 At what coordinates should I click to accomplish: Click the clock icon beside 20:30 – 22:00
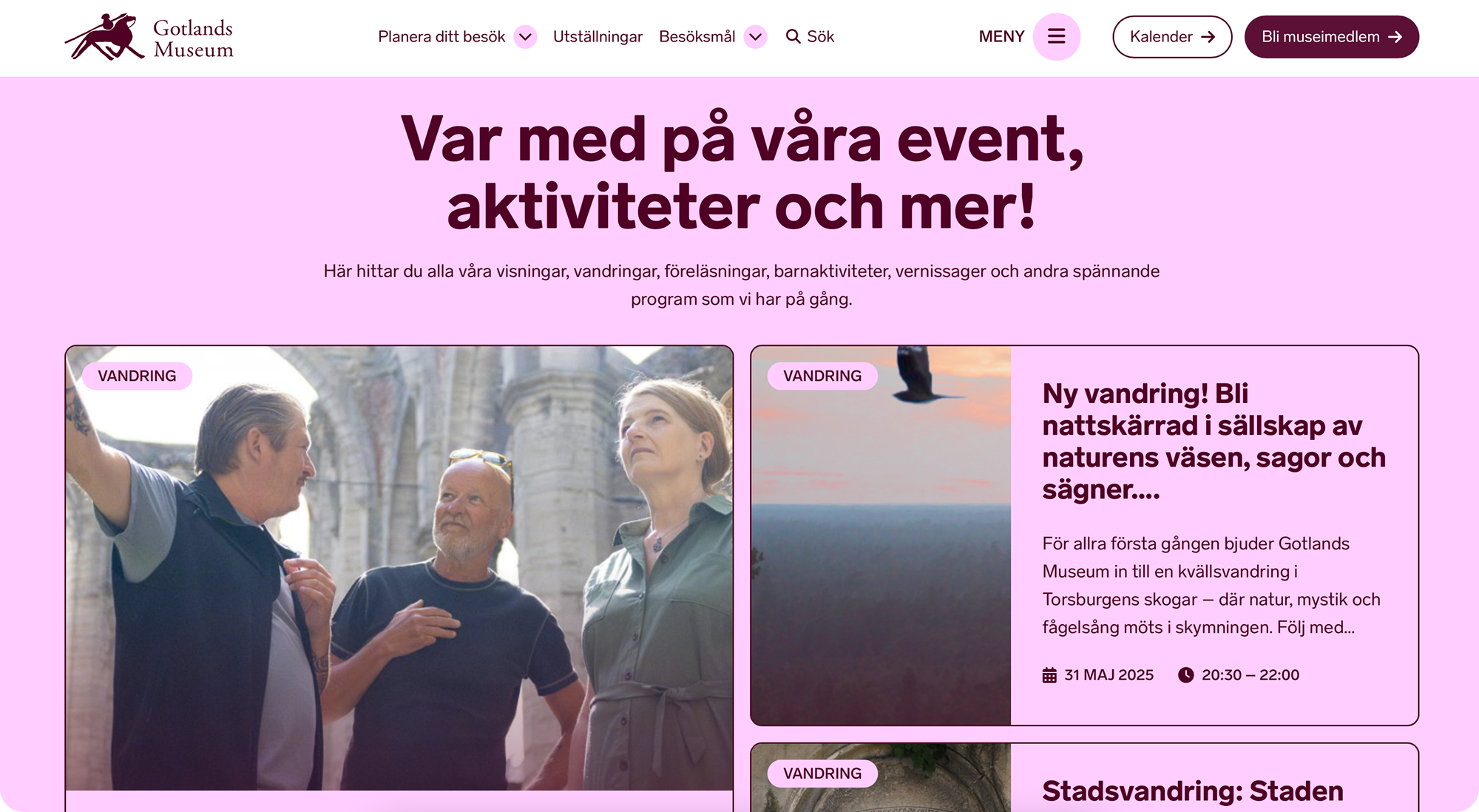point(1185,674)
